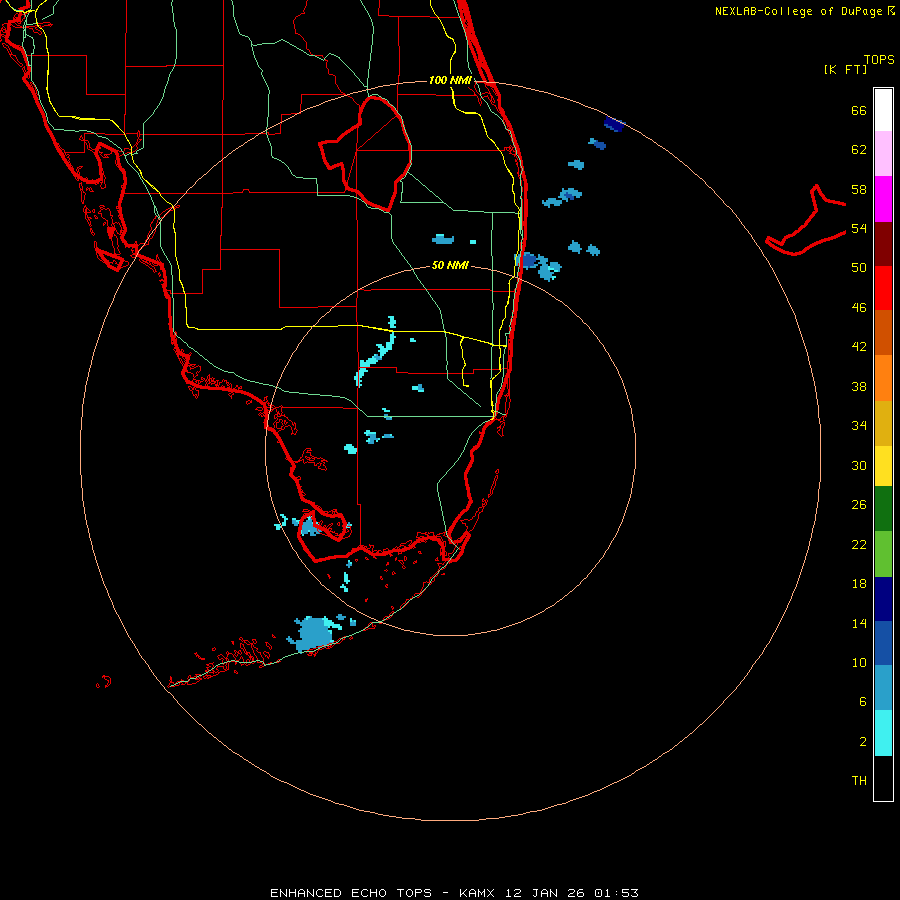900x900 pixels.
Task: Click the legend value 34
Action: tap(859, 425)
